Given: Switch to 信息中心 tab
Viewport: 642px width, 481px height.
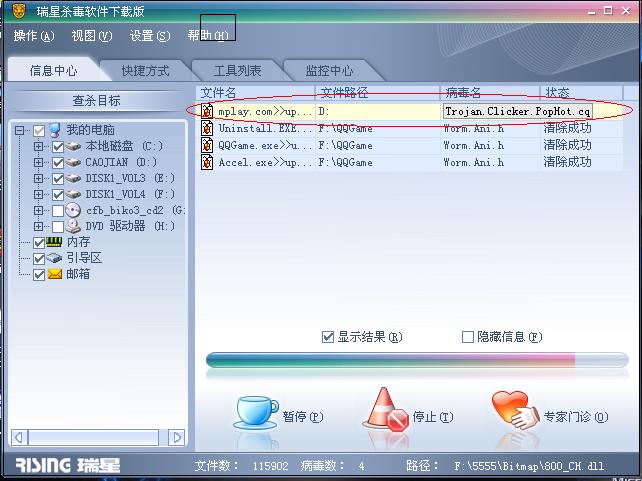Looking at the screenshot, I should (53, 71).
